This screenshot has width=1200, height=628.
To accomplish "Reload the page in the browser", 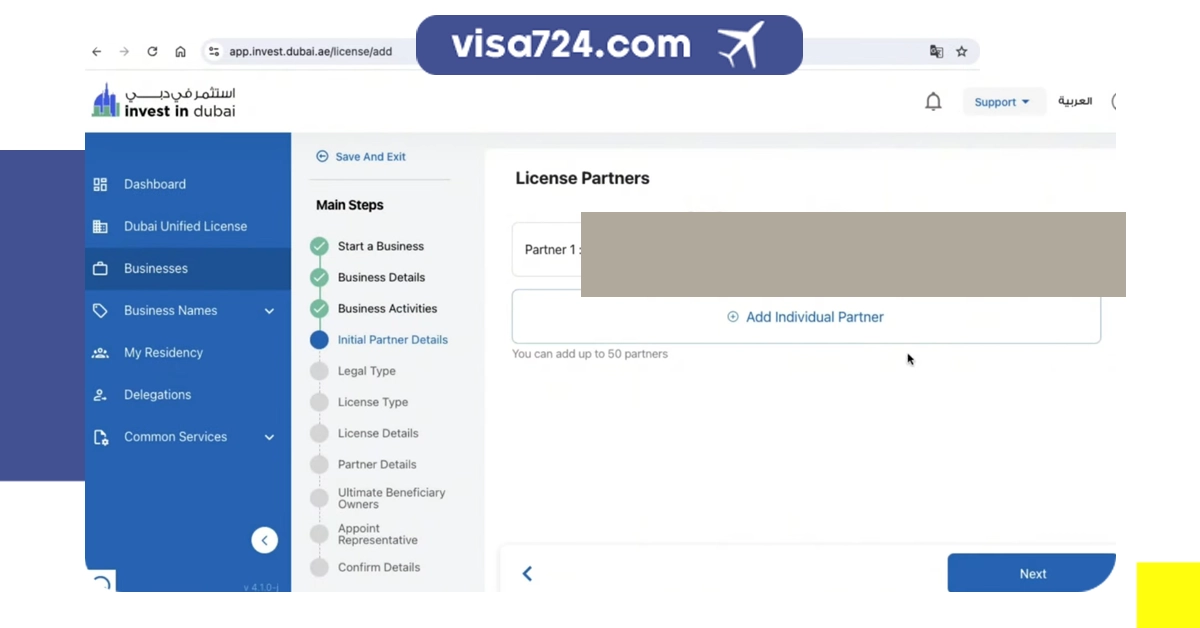I will (x=152, y=52).
